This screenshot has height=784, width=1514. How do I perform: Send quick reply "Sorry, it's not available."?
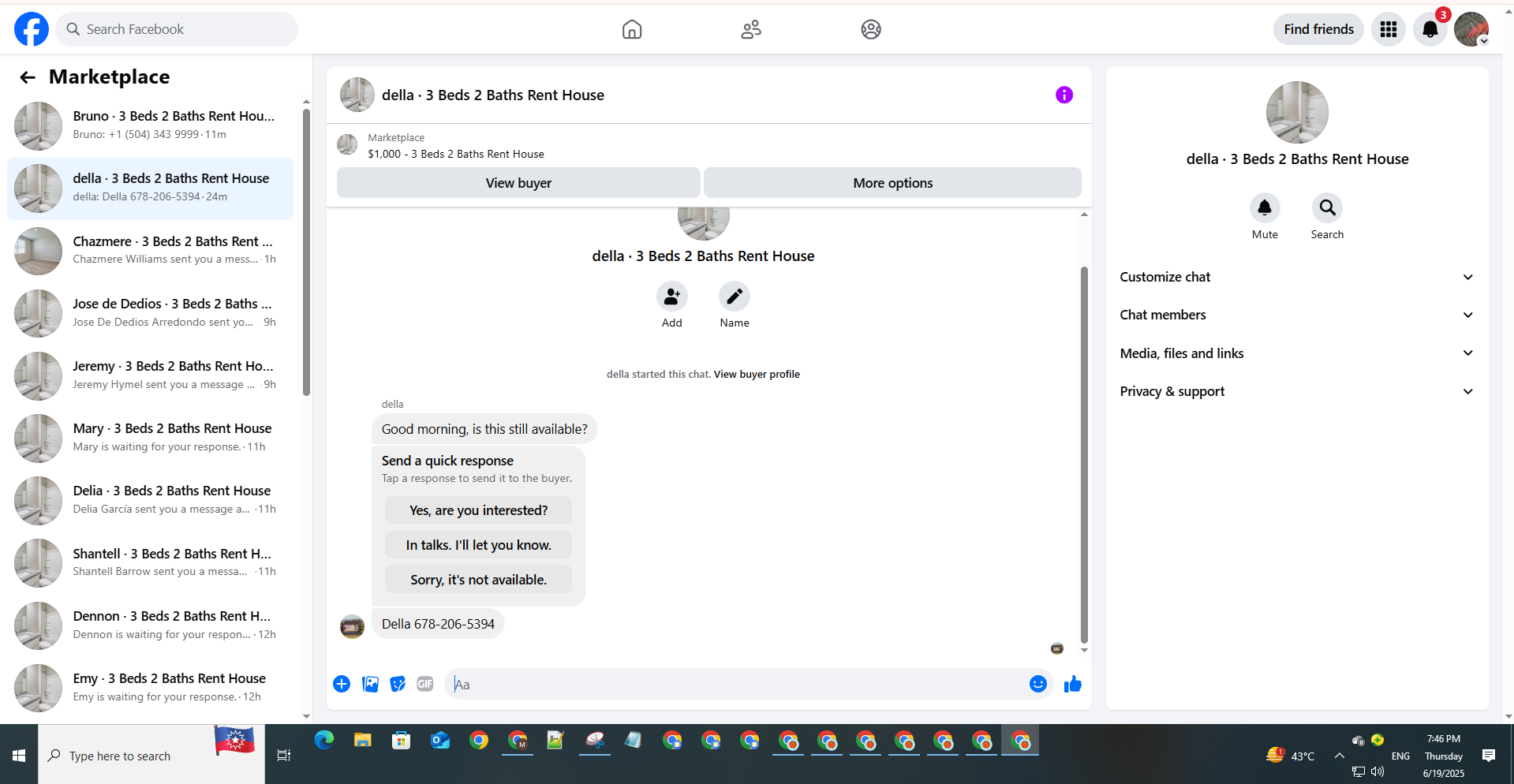click(x=478, y=580)
